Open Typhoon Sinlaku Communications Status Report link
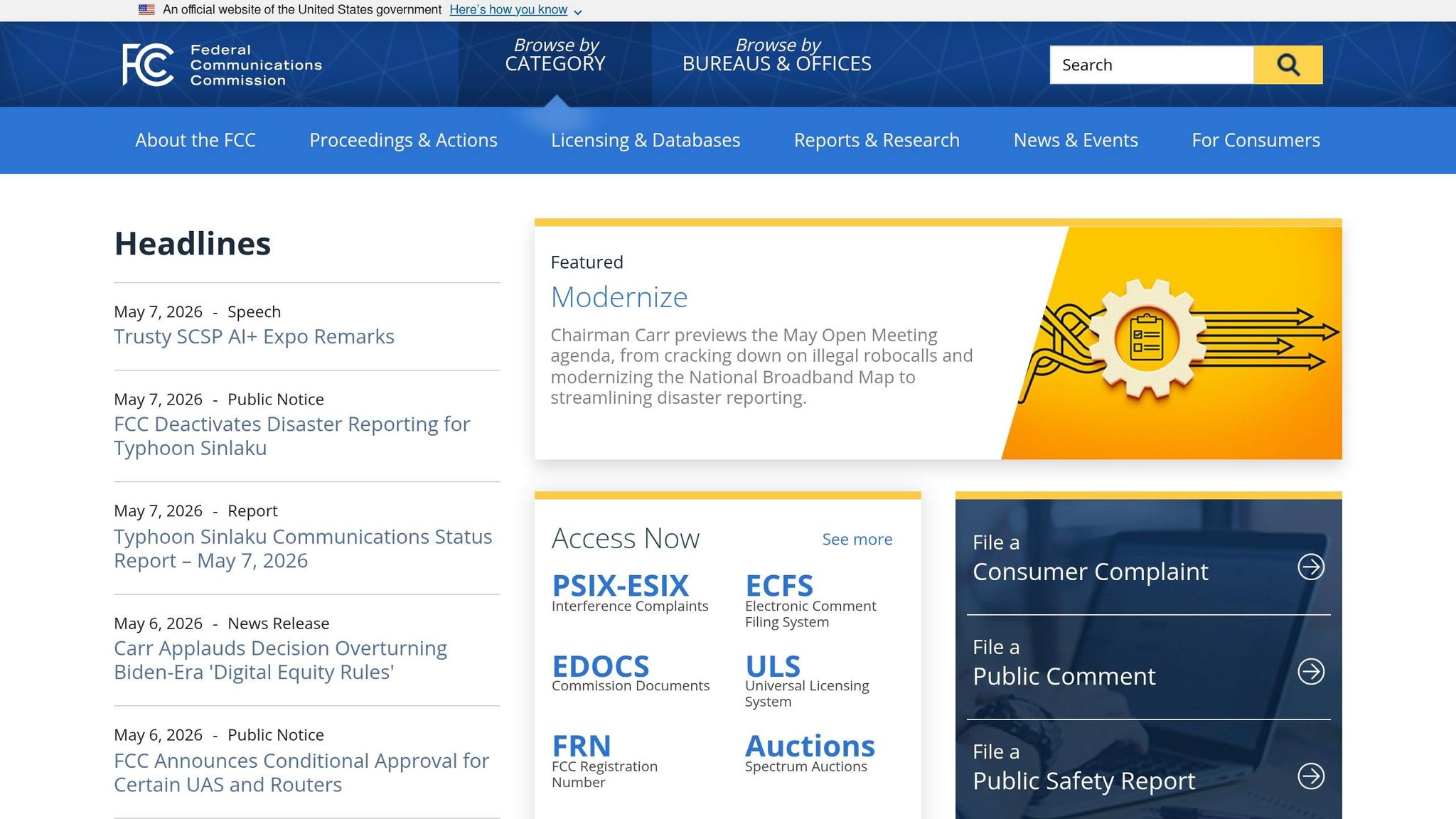The image size is (1456, 819). pos(303,548)
